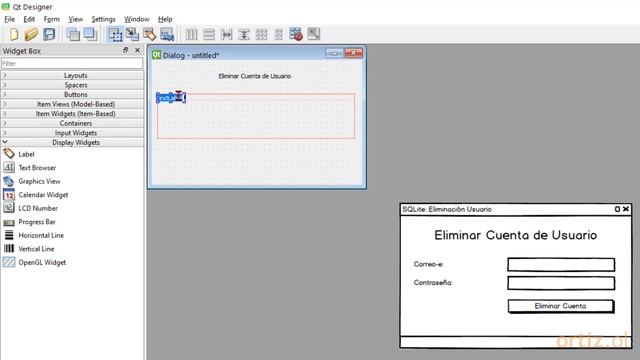
Task: Select the Text Browser widget
Action: click(37, 168)
